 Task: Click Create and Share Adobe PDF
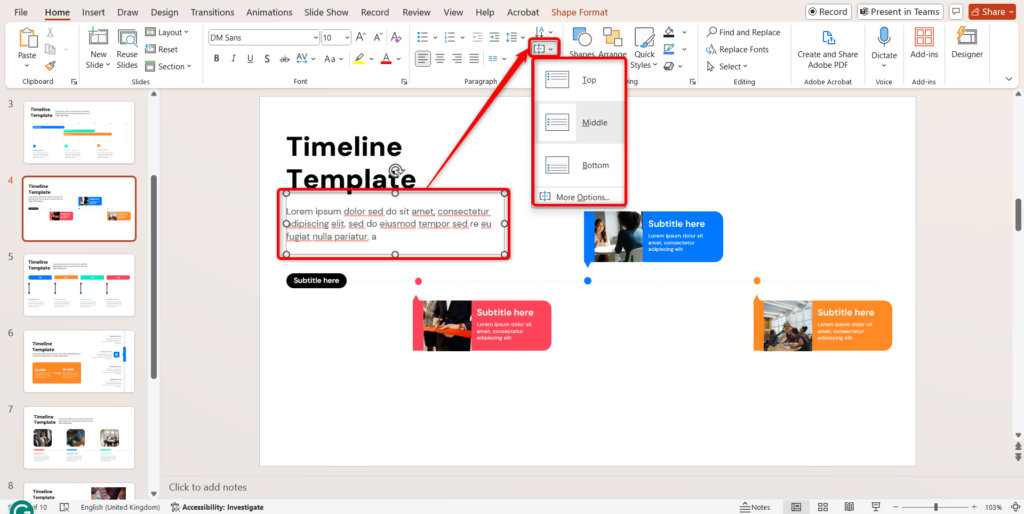827,46
